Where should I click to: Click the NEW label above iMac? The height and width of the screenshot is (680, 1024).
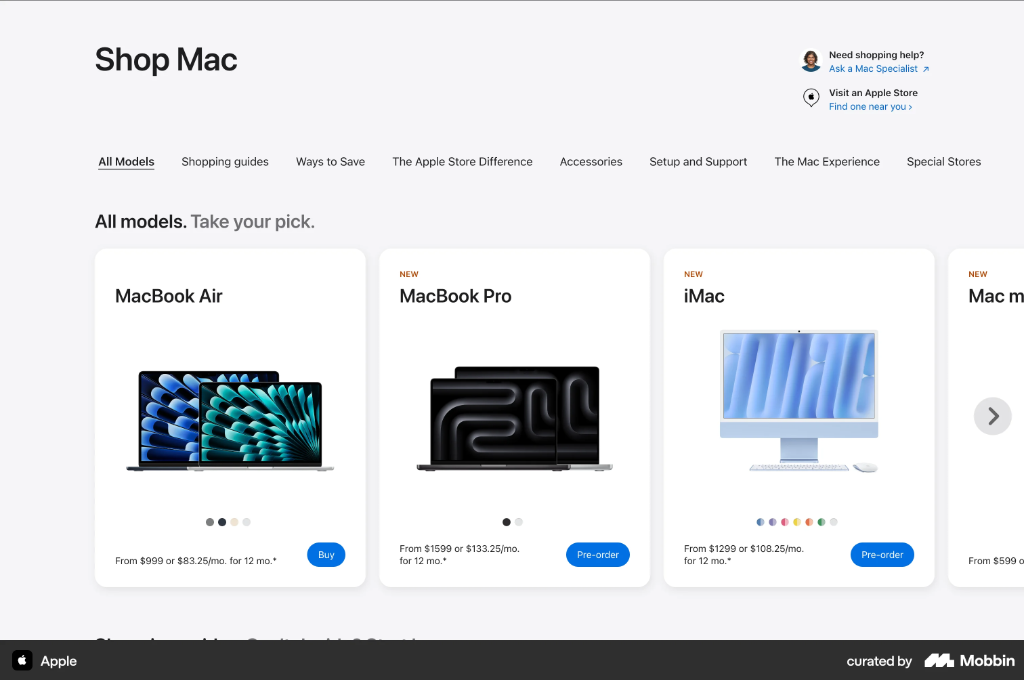tap(694, 274)
